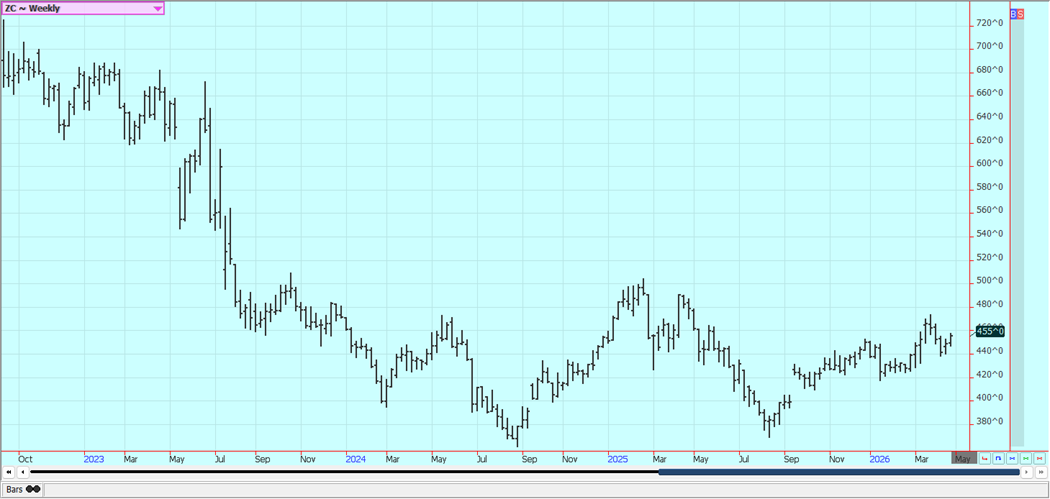This screenshot has height=499, width=1050.
Task: Click the dark blue horizontal scrollbar thumb
Action: click(x=838, y=472)
